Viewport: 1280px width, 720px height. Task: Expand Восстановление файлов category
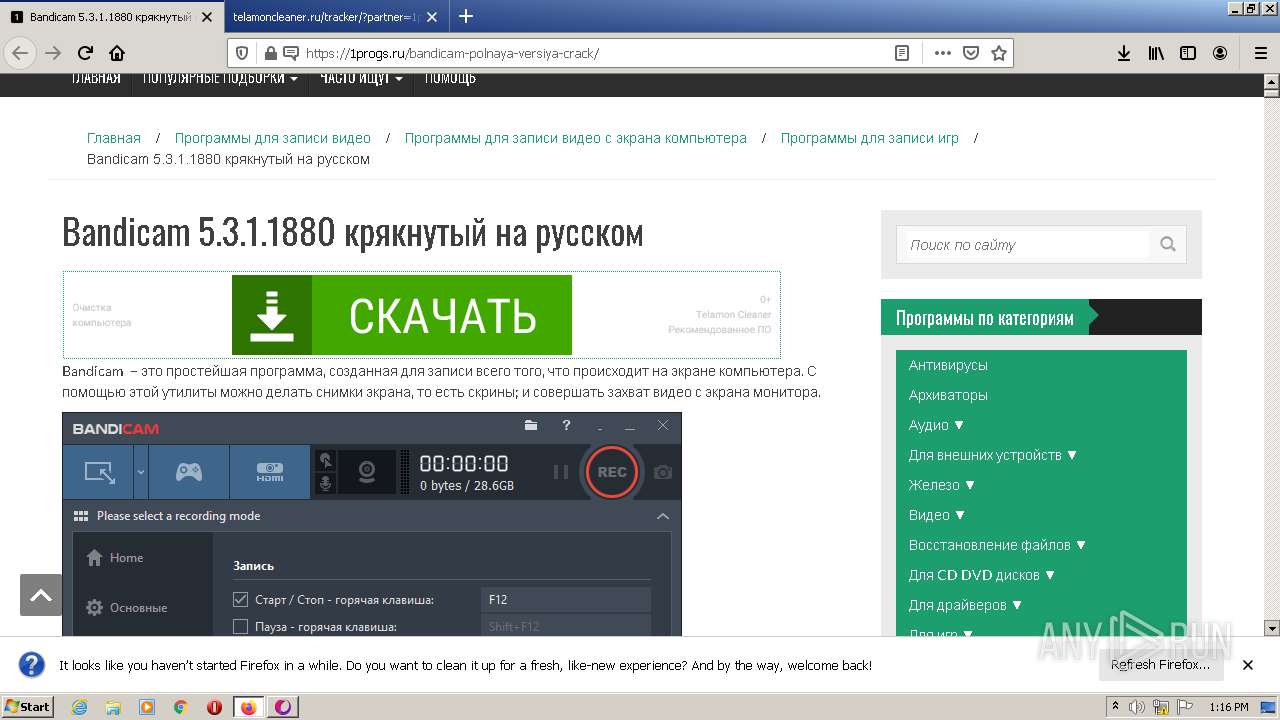tap(997, 545)
